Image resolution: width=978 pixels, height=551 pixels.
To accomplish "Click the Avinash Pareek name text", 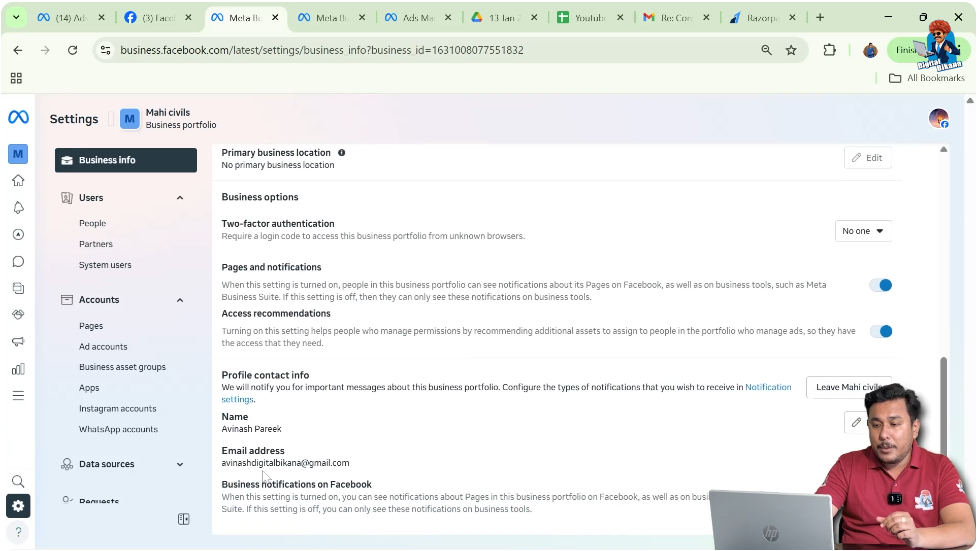I will 251,429.
